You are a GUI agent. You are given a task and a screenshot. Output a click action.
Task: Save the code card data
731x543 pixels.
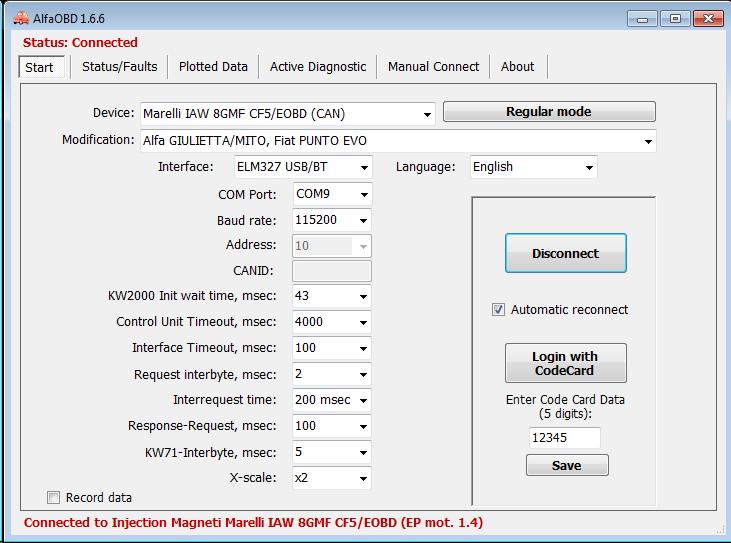pos(566,465)
